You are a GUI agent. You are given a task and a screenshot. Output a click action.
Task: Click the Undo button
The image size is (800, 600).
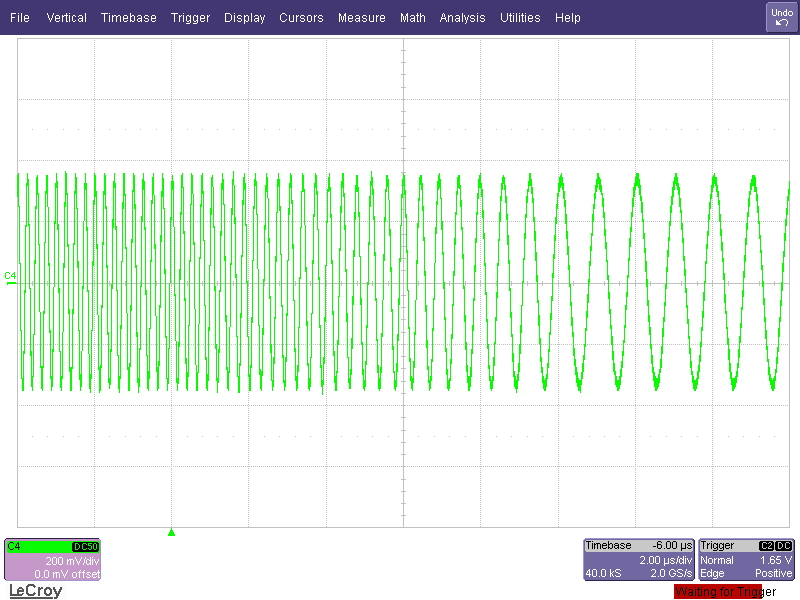coord(782,17)
